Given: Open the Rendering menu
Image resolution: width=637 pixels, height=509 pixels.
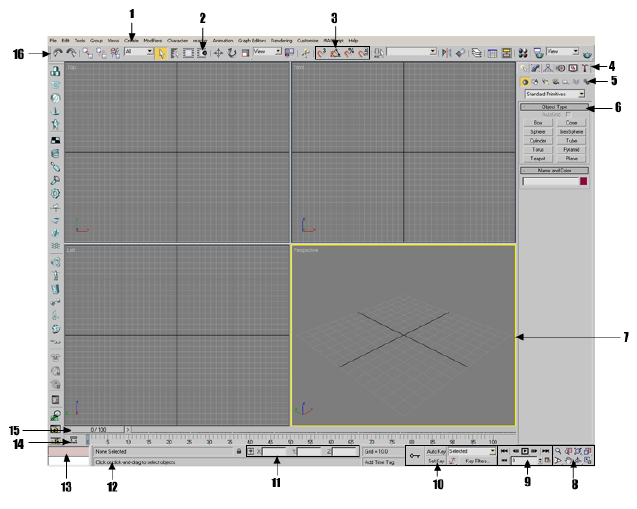Looking at the screenshot, I should 282,41.
